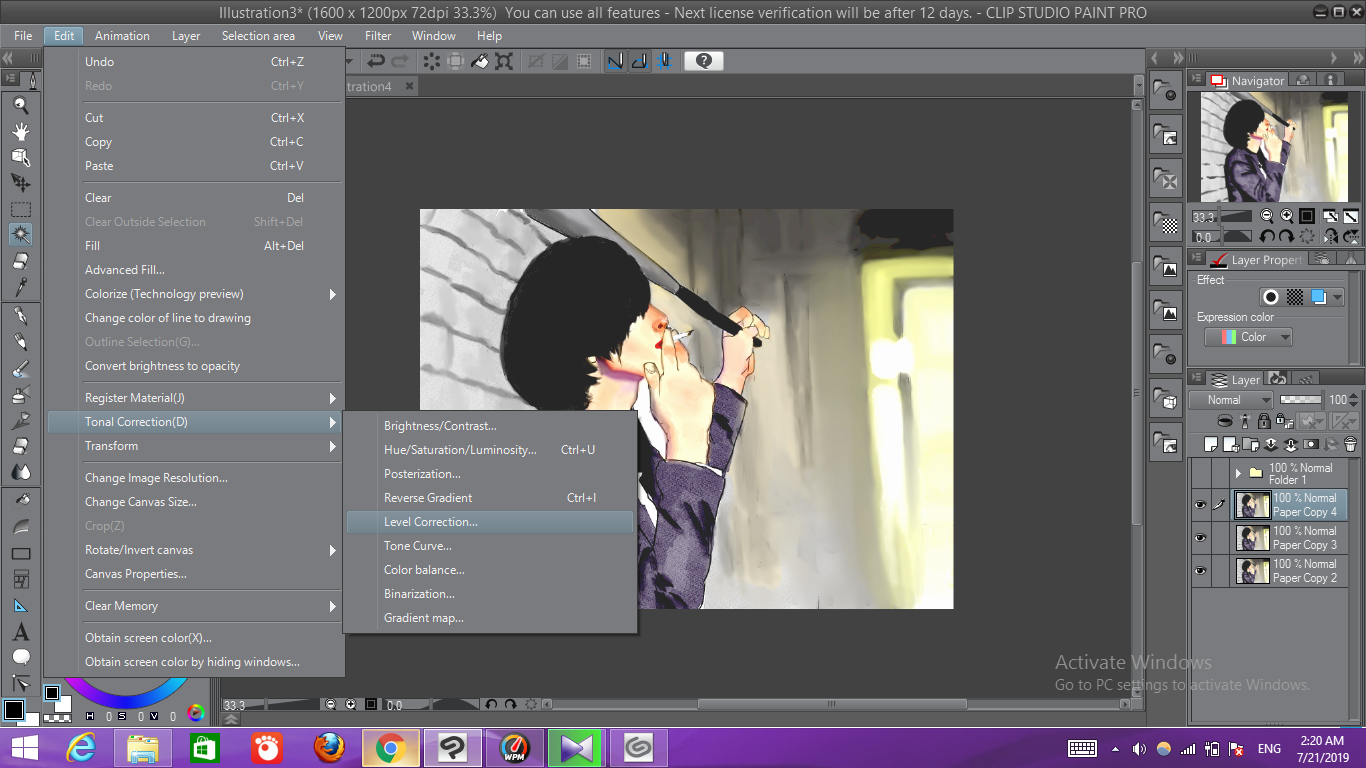Pick the Auto select magic wand tool

tap(20, 235)
